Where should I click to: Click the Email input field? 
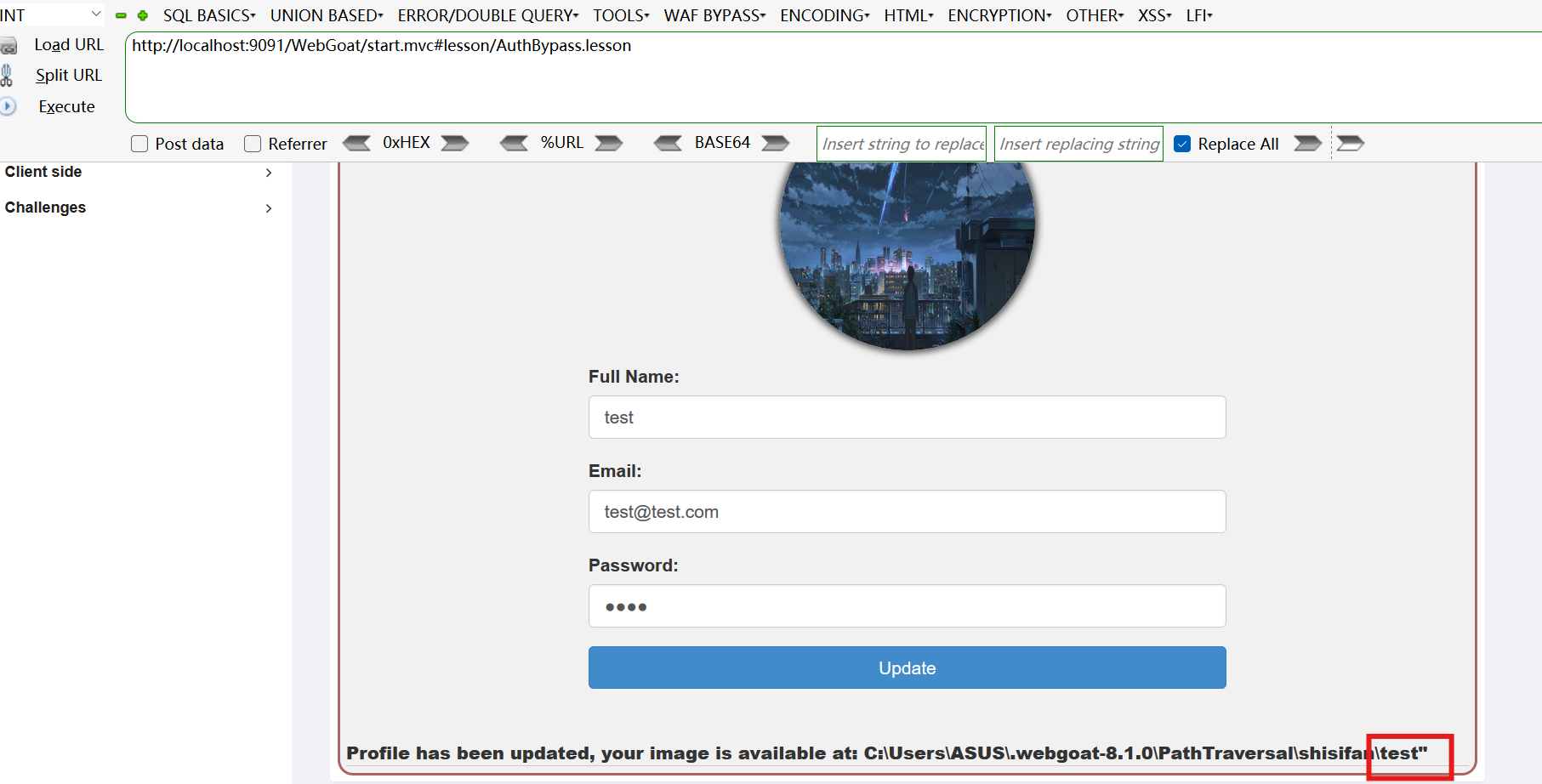tap(907, 512)
